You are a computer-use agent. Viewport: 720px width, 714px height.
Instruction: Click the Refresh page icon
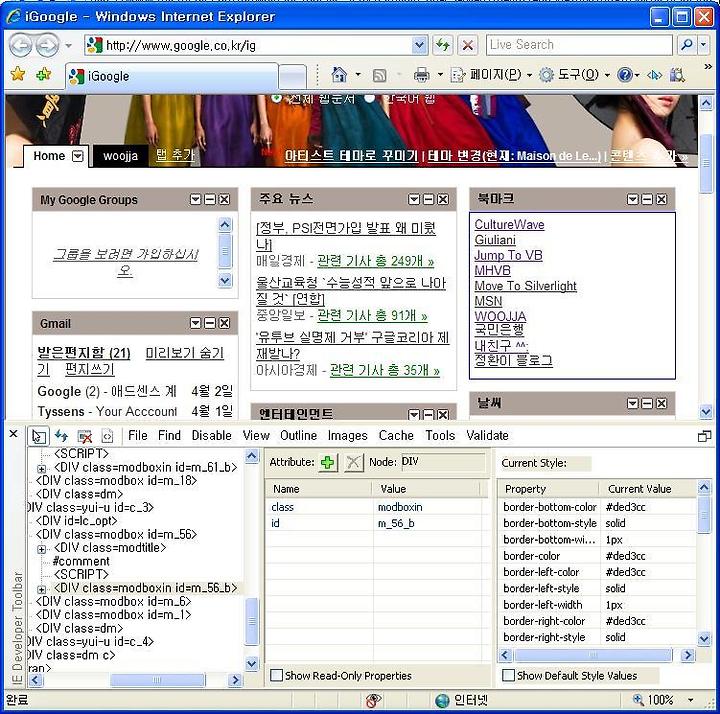pyautogui.click(x=443, y=45)
